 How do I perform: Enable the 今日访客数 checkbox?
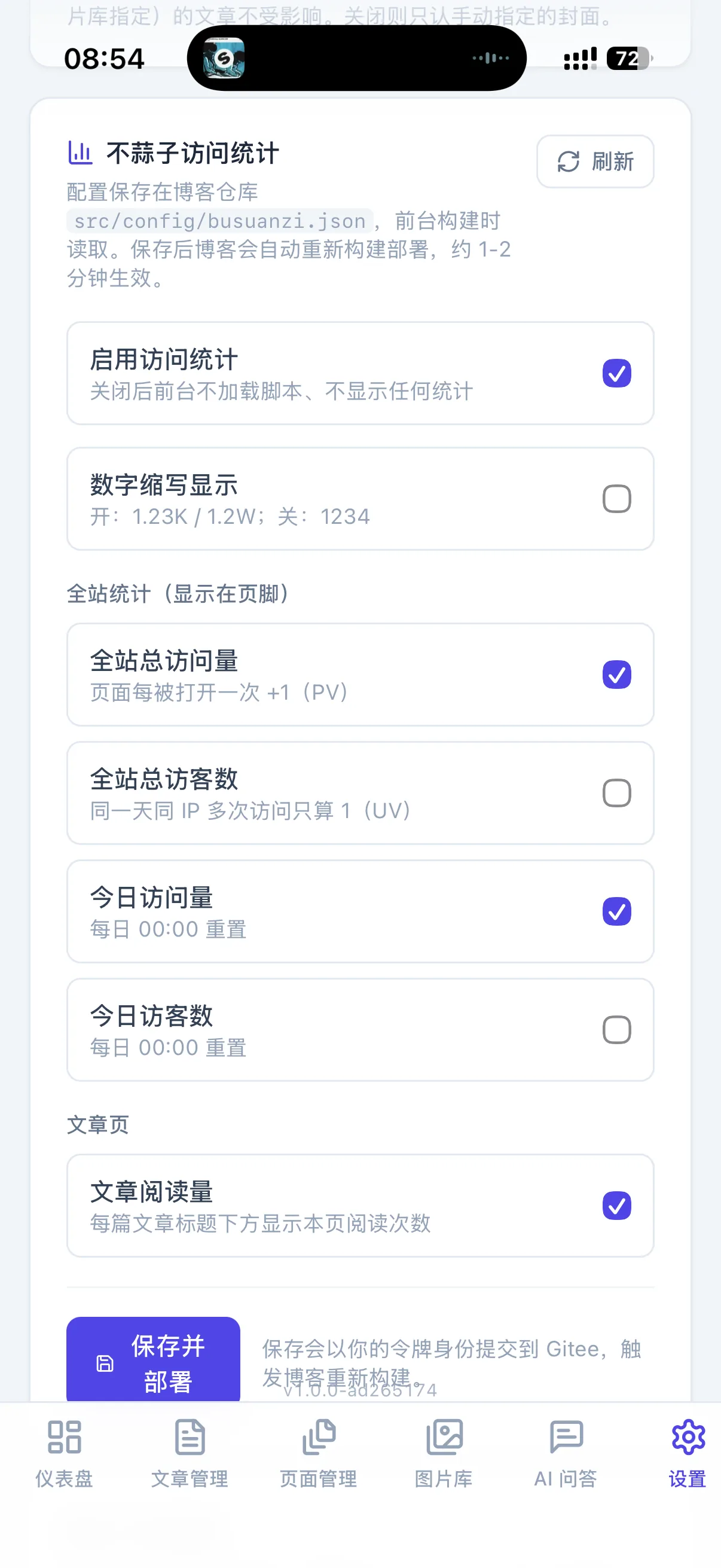(x=616, y=1030)
